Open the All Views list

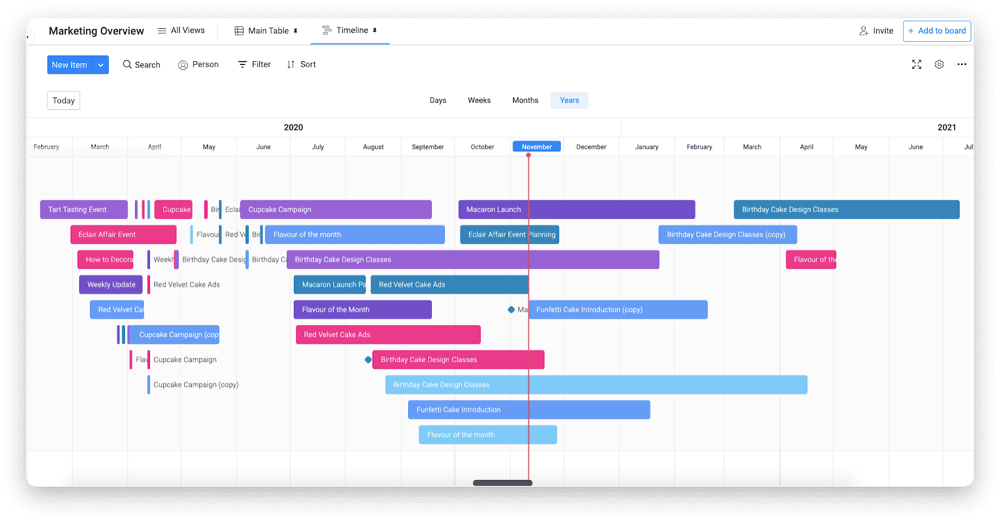[x=181, y=31]
